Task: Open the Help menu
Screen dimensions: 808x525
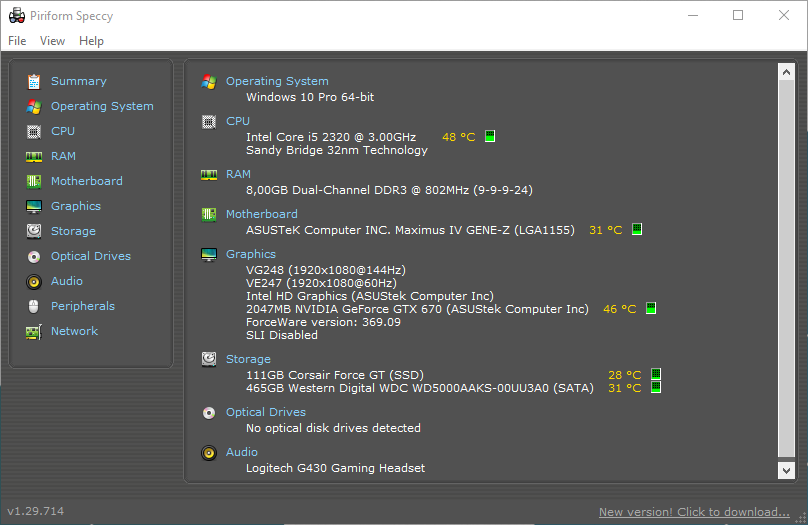Action: pyautogui.click(x=91, y=41)
